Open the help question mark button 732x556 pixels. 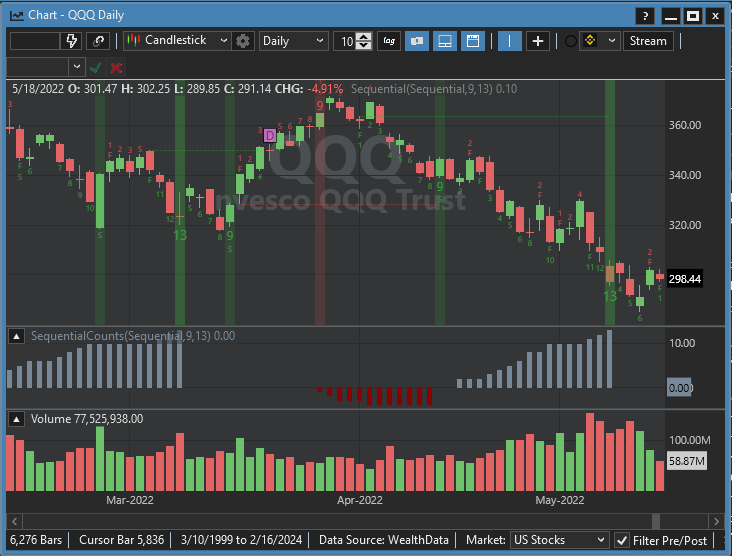[x=646, y=15]
